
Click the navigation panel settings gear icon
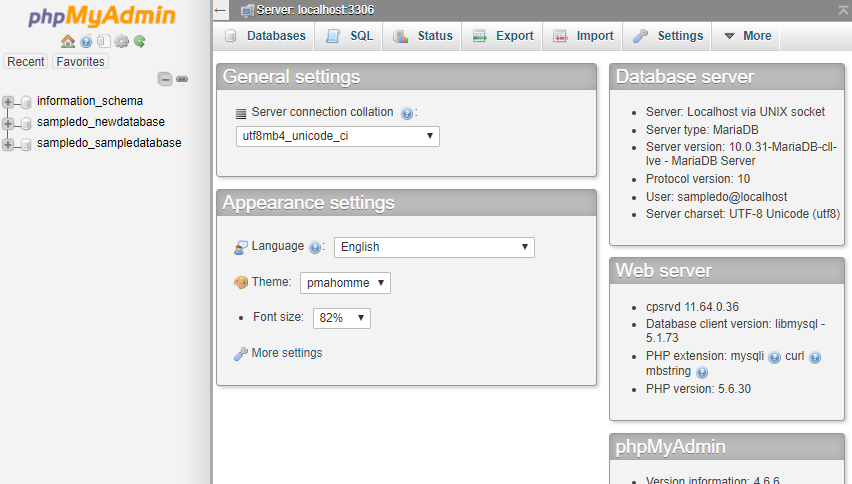[122, 41]
